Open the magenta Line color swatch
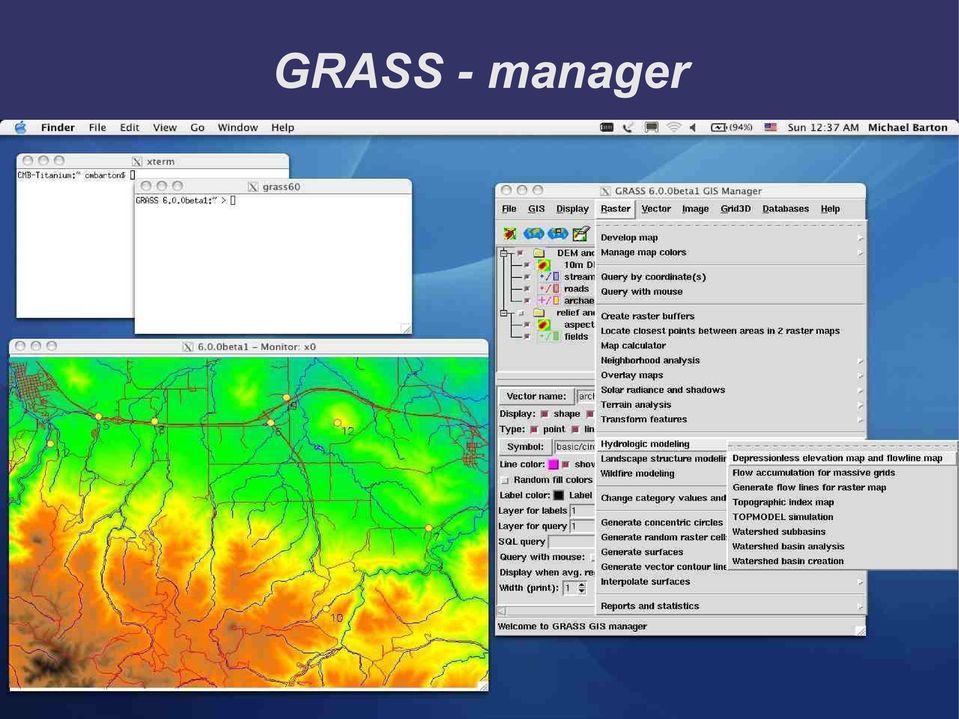Viewport: 959px width, 719px height. (553, 465)
